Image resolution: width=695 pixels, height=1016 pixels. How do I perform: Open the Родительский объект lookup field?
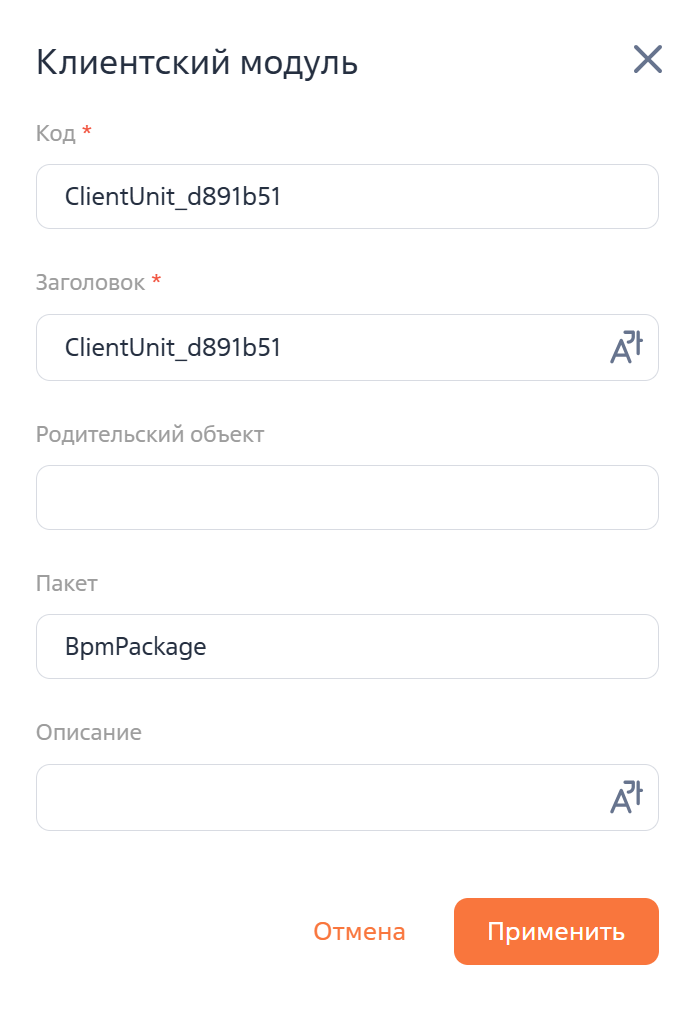347,497
